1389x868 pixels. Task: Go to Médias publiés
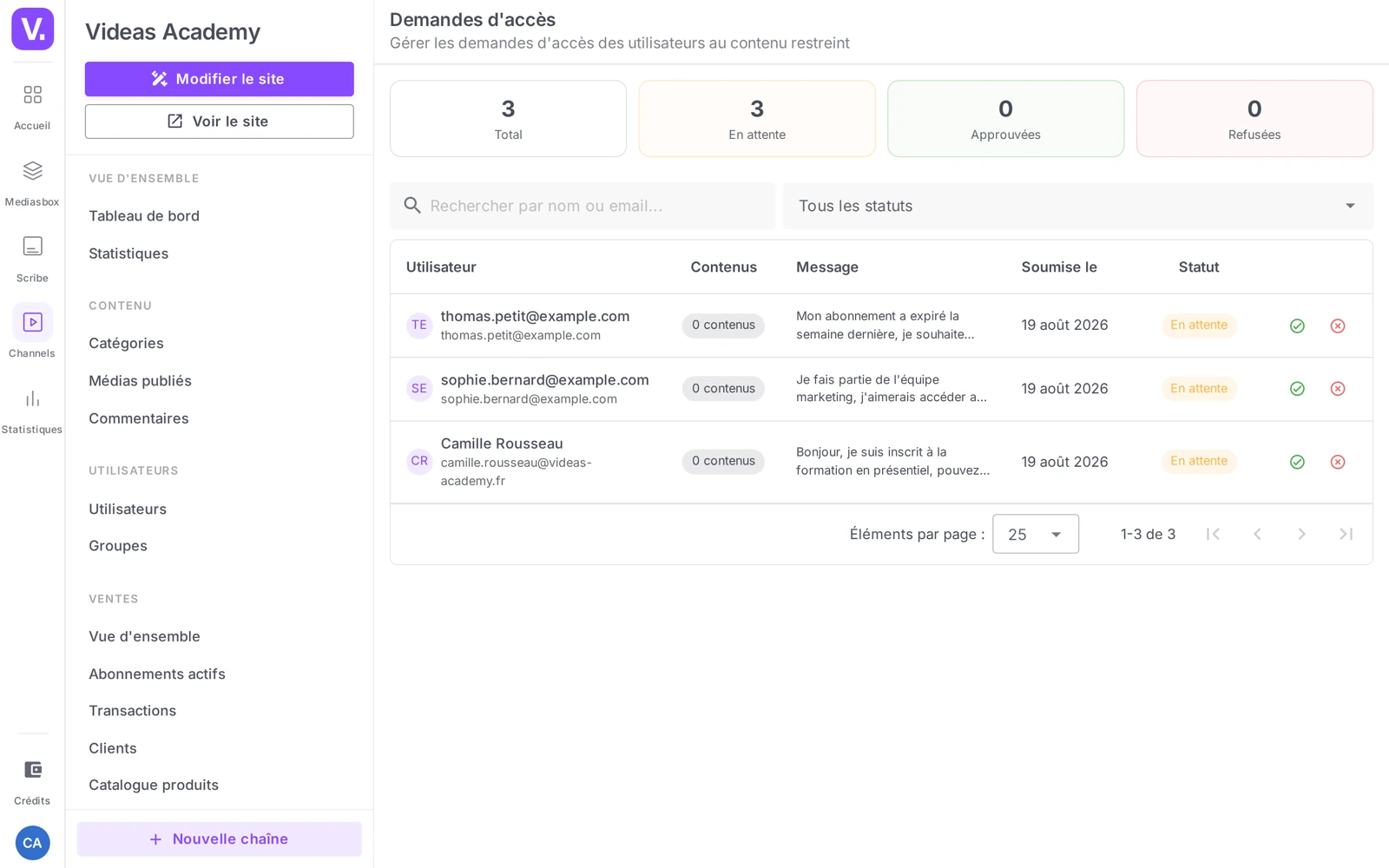point(140,381)
